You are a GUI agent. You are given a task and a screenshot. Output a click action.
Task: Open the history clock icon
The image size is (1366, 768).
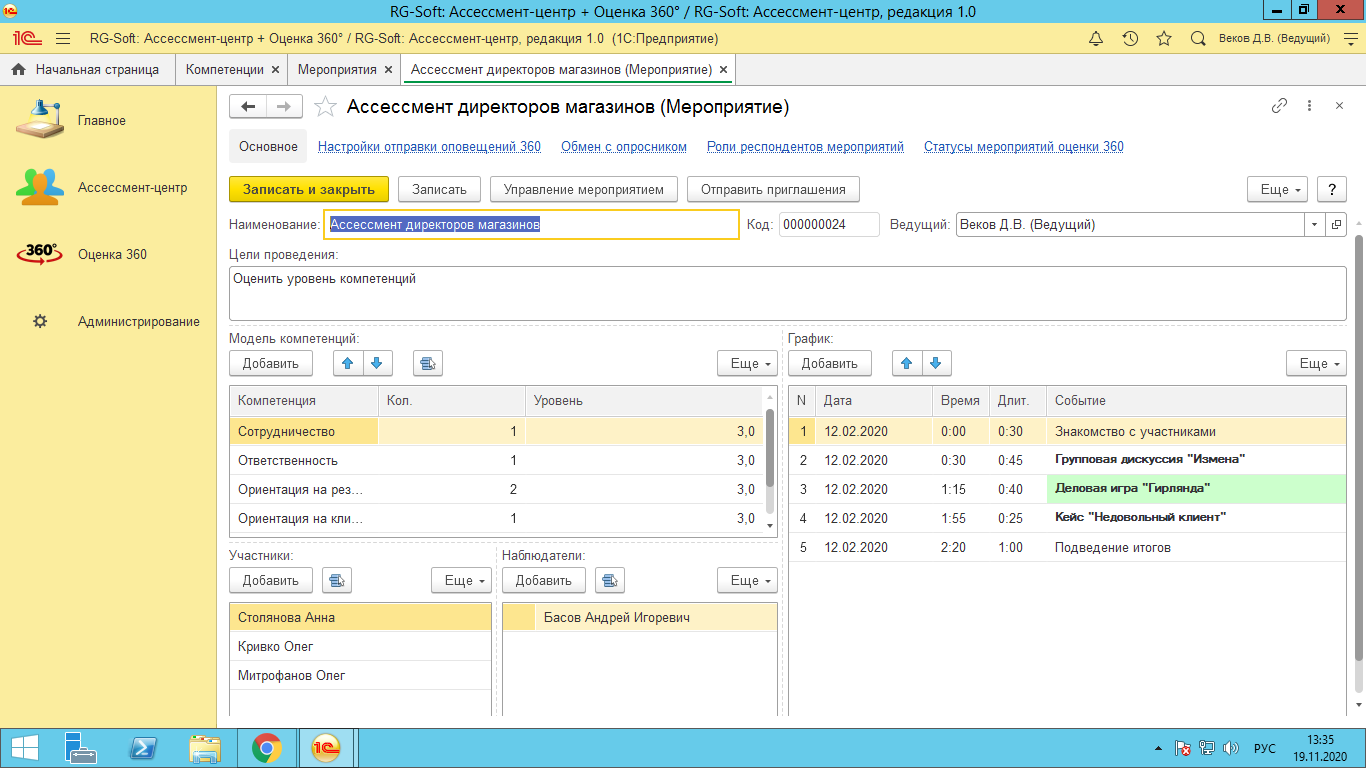1130,39
